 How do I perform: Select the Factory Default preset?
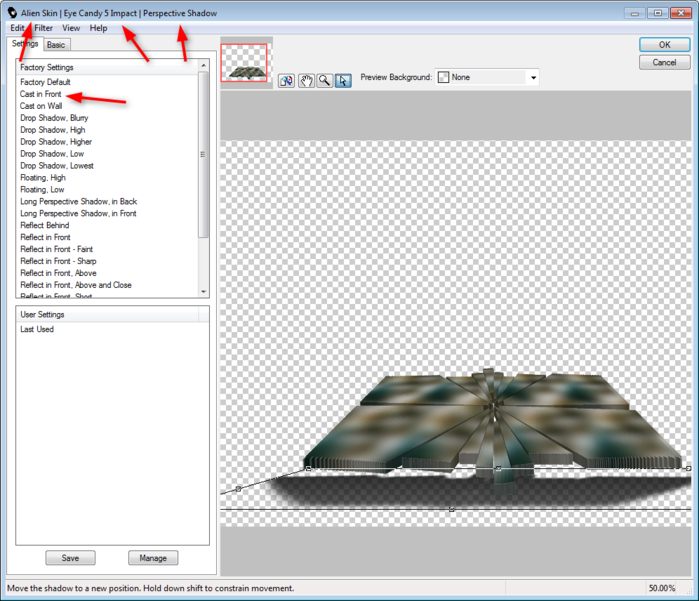(x=45, y=82)
